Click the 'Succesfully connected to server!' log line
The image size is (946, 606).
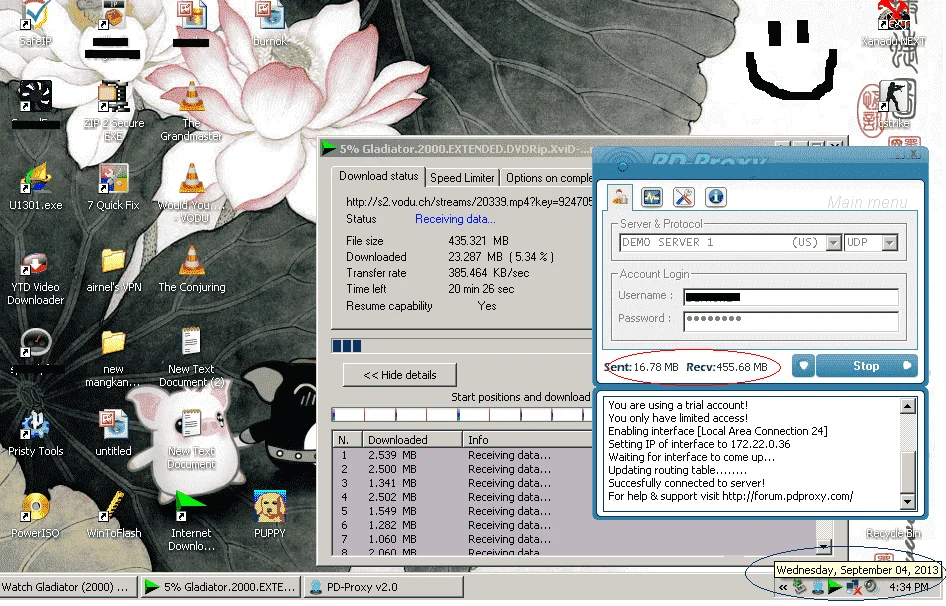point(686,483)
